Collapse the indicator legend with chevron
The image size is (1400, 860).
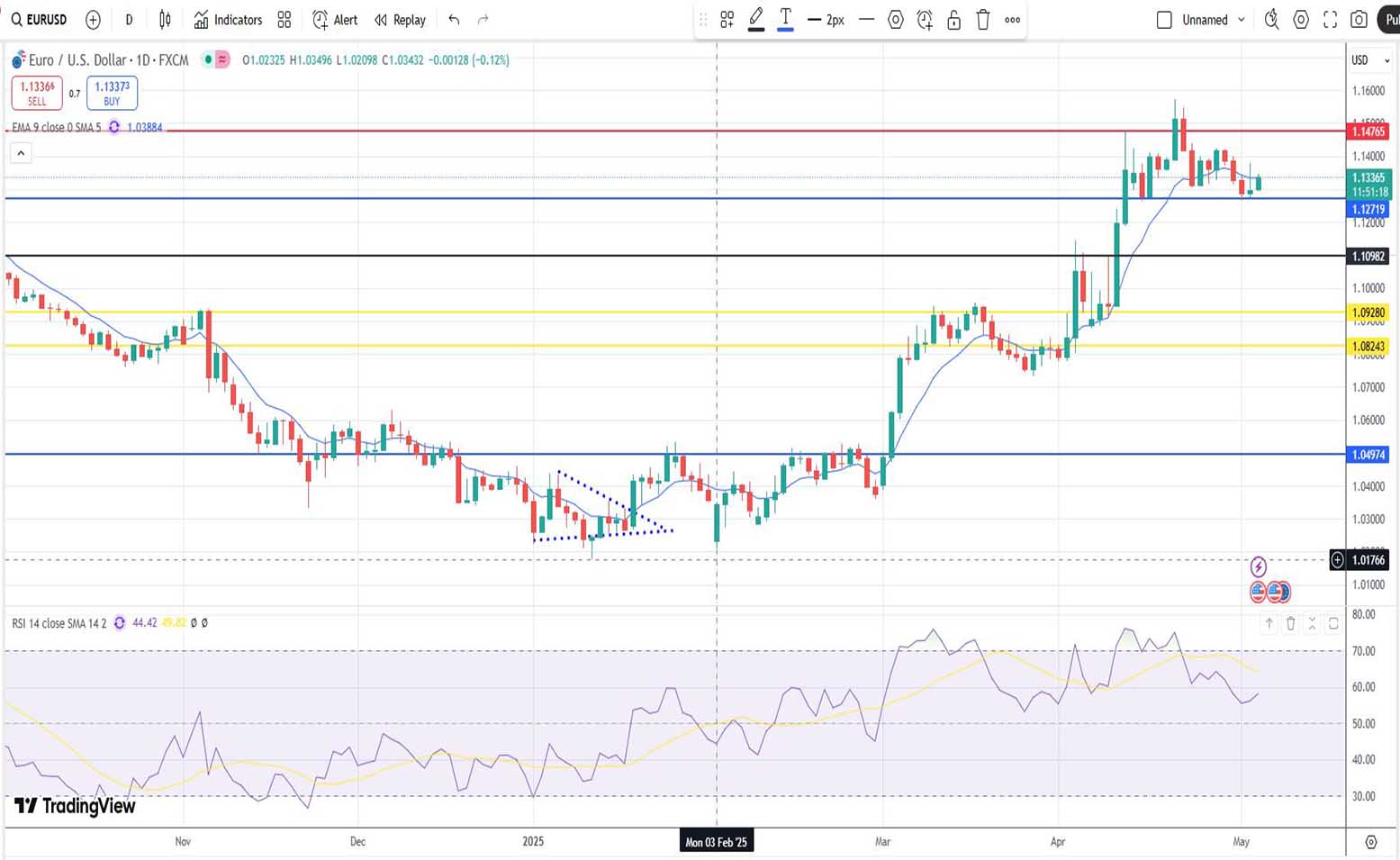[21, 153]
